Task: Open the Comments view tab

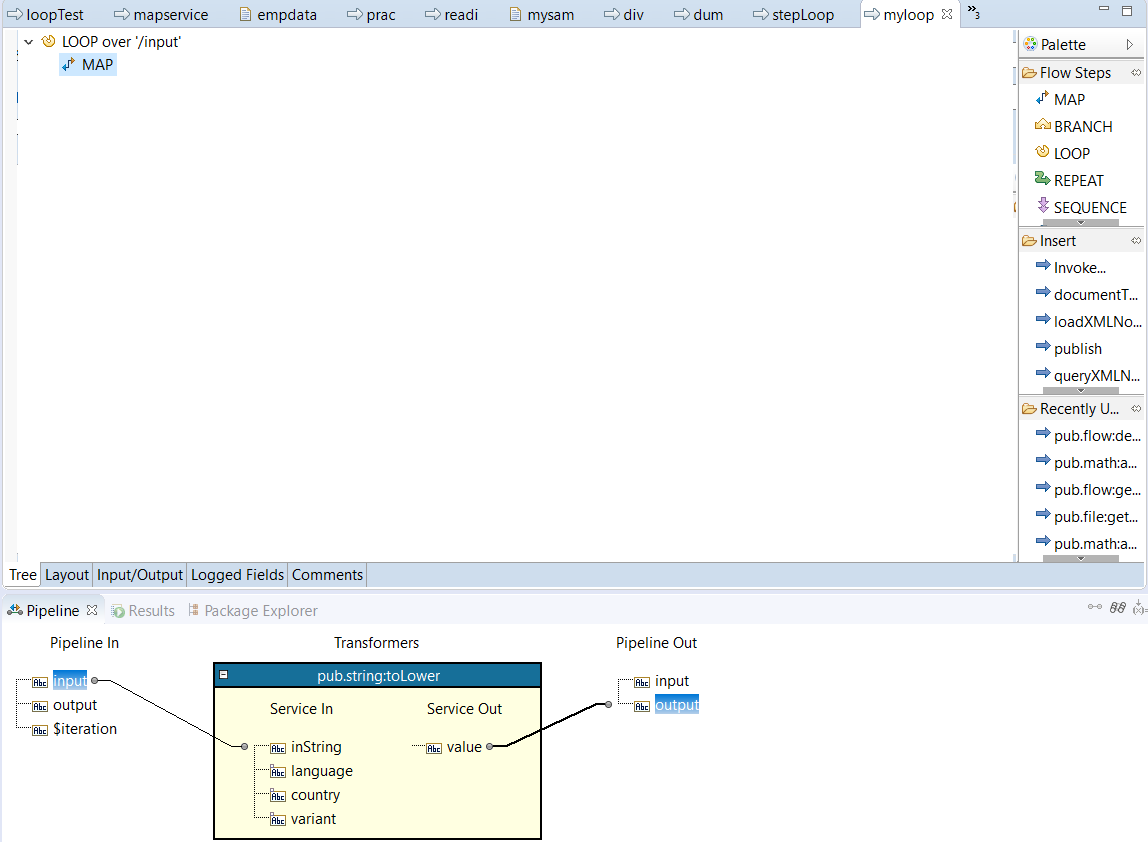Action: pos(327,575)
